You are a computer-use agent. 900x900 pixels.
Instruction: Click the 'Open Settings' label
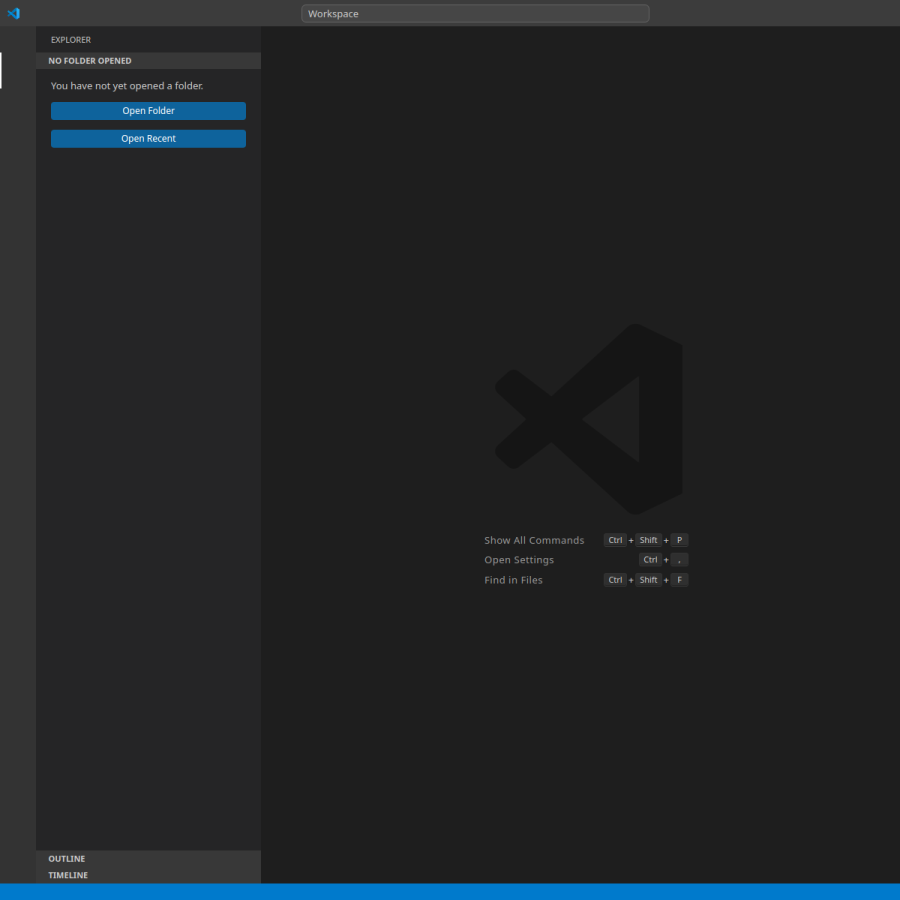click(x=519, y=560)
